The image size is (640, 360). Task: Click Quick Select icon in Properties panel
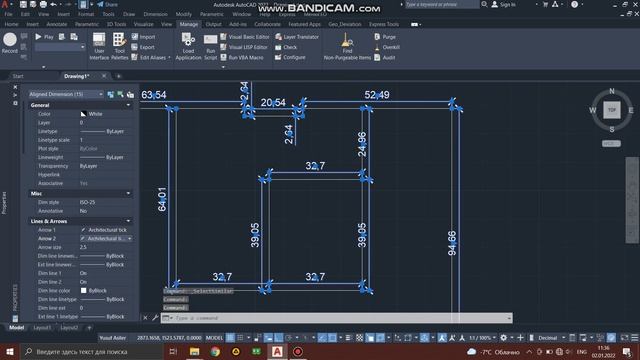coord(130,95)
